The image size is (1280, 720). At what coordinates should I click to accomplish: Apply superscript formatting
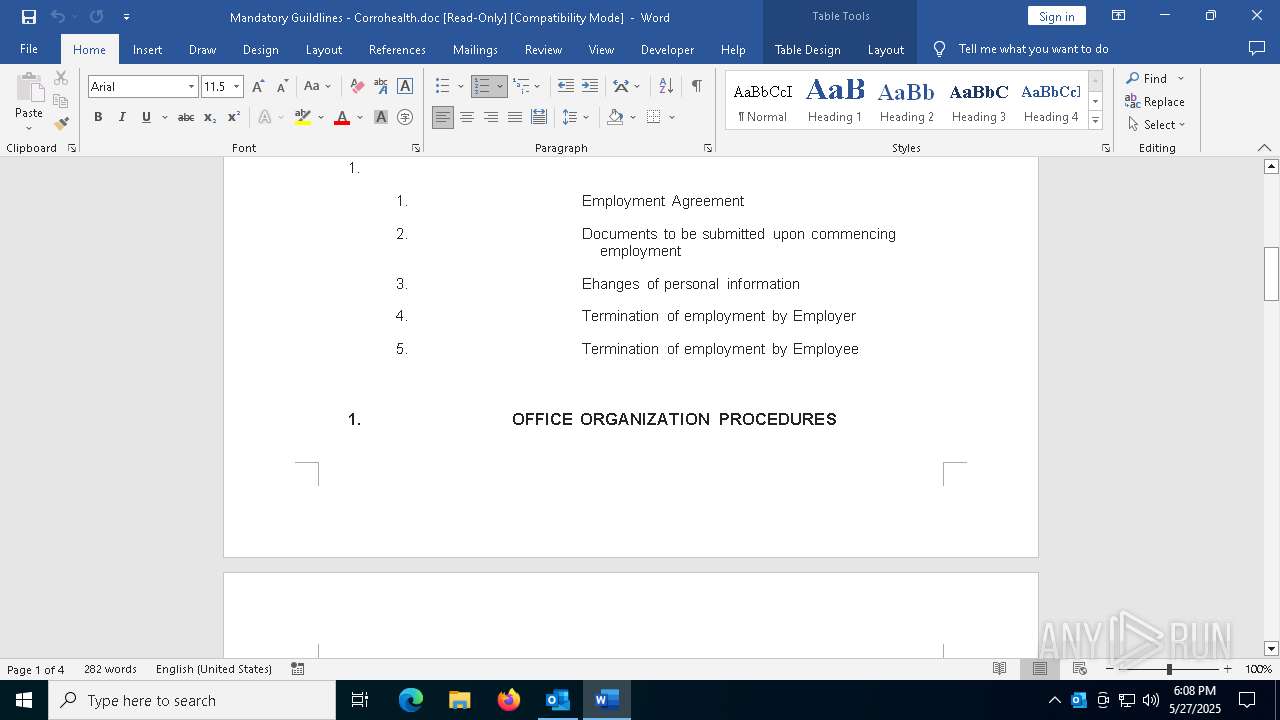coord(234,117)
